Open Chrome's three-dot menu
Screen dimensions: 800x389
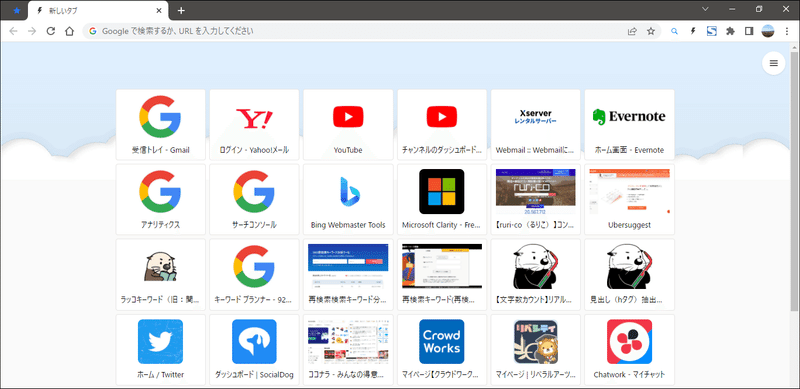787,31
